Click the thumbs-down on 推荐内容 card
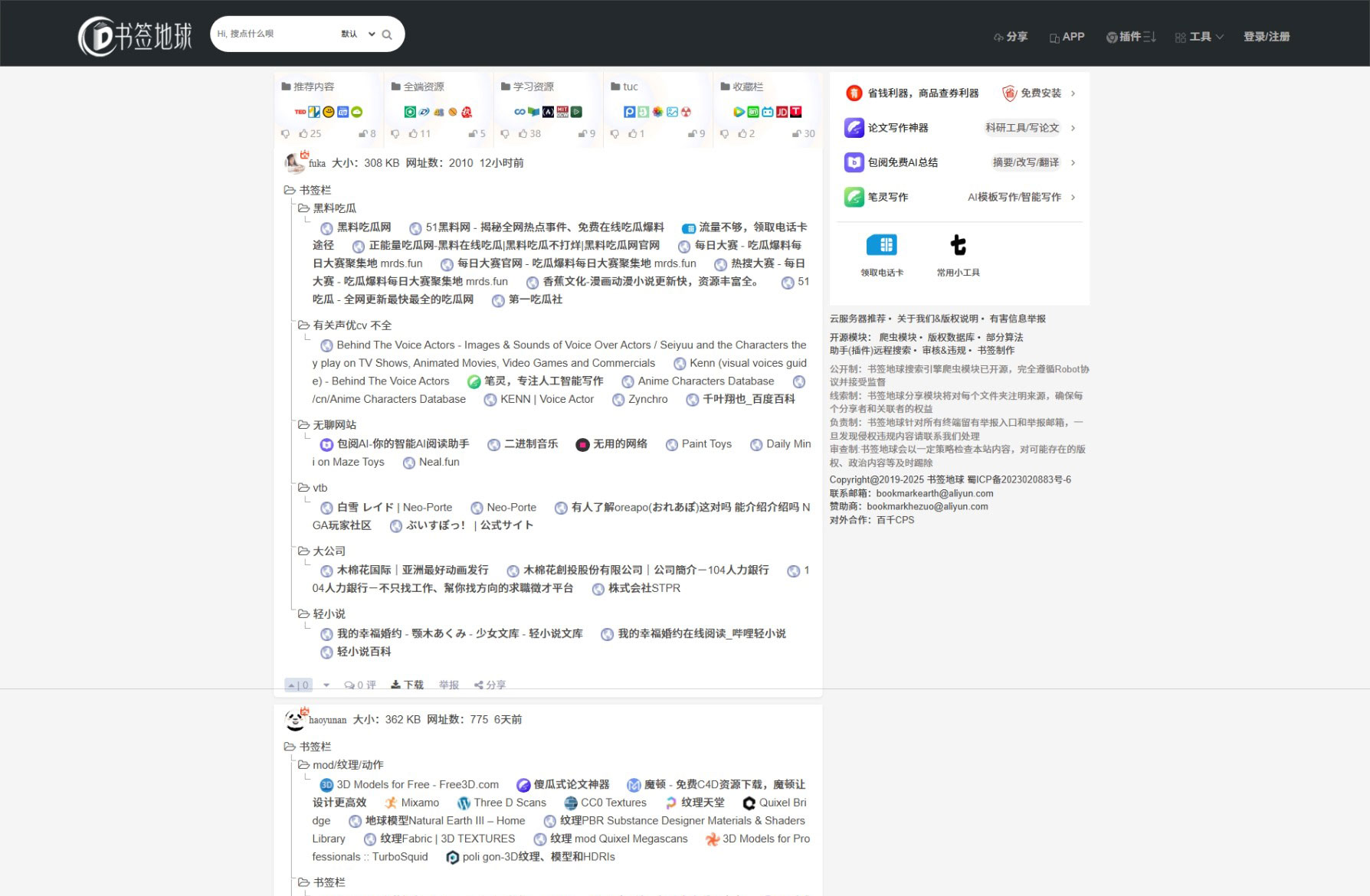This screenshot has height=896, width=1370. (x=285, y=133)
